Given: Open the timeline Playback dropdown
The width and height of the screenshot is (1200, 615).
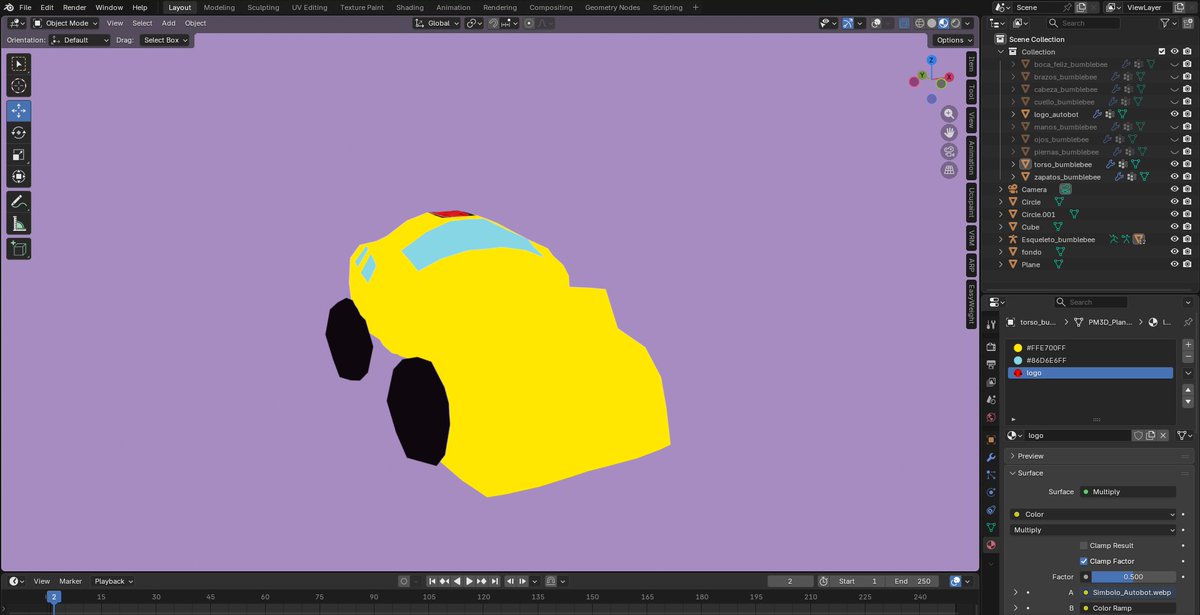Looking at the screenshot, I should pyautogui.click(x=113, y=581).
